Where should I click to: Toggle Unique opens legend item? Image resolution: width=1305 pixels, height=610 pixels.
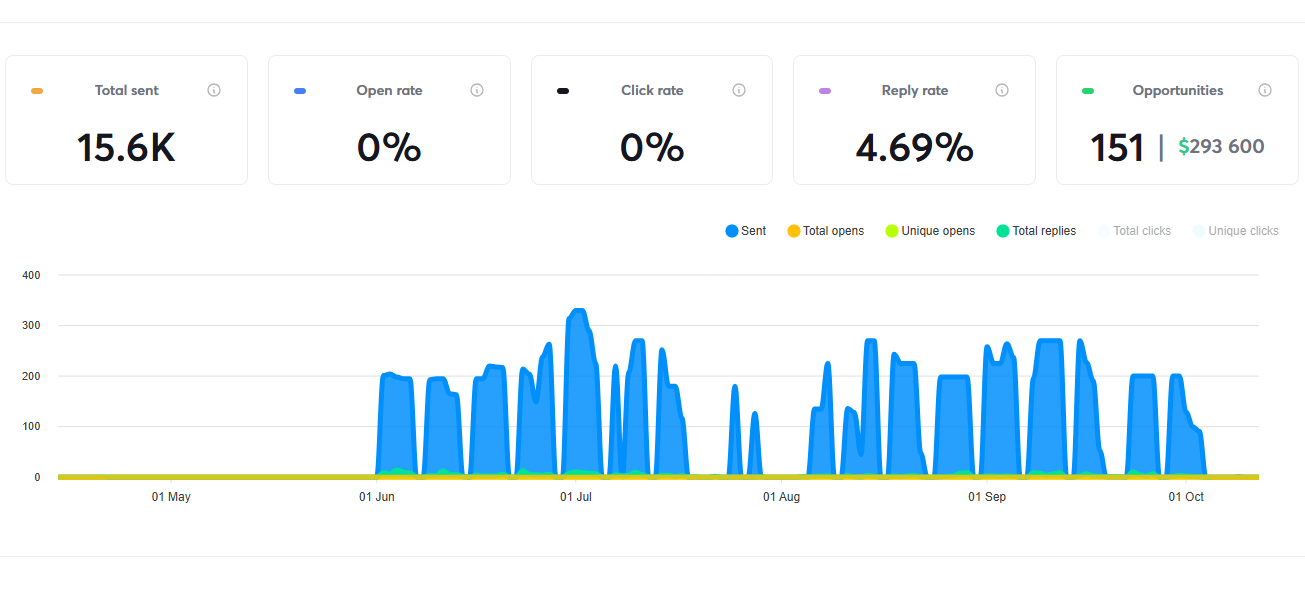pos(930,231)
